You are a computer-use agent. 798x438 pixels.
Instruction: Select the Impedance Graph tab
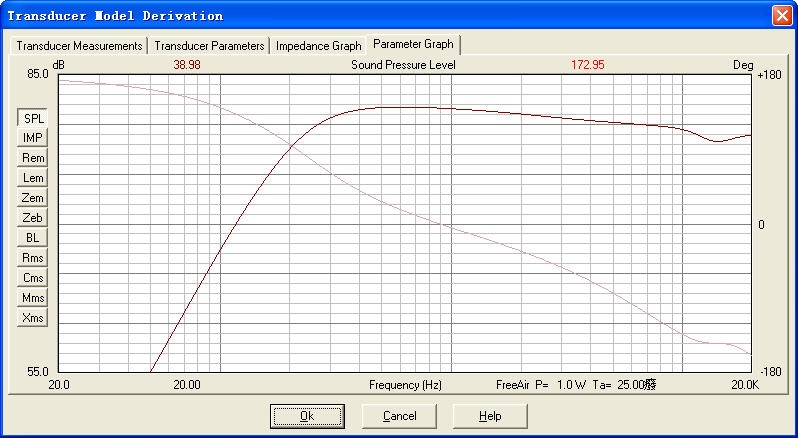[x=319, y=46]
